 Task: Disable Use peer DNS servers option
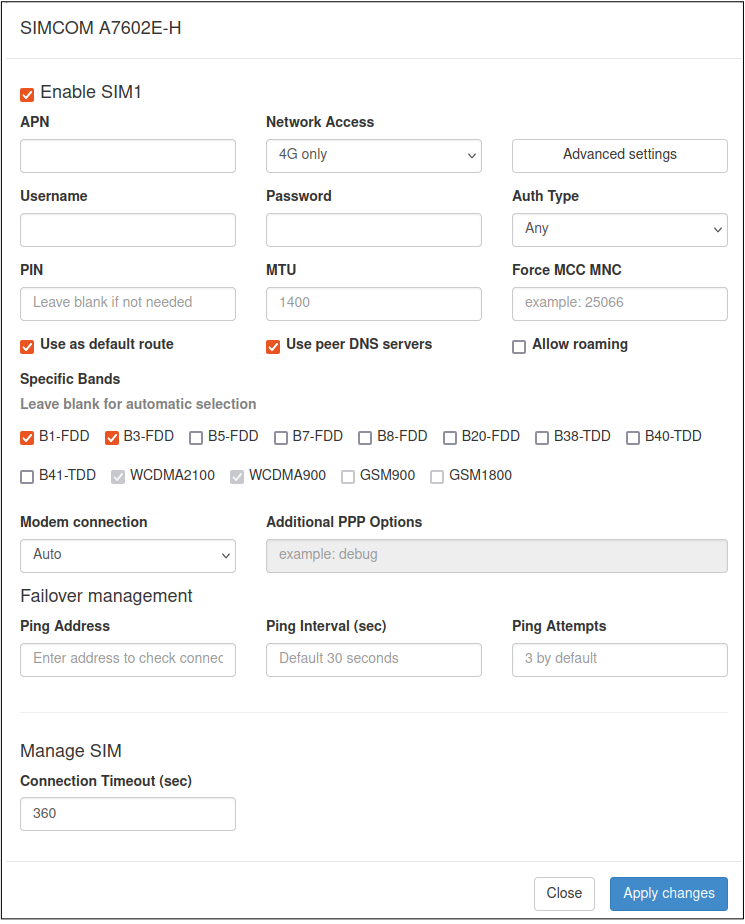(272, 346)
